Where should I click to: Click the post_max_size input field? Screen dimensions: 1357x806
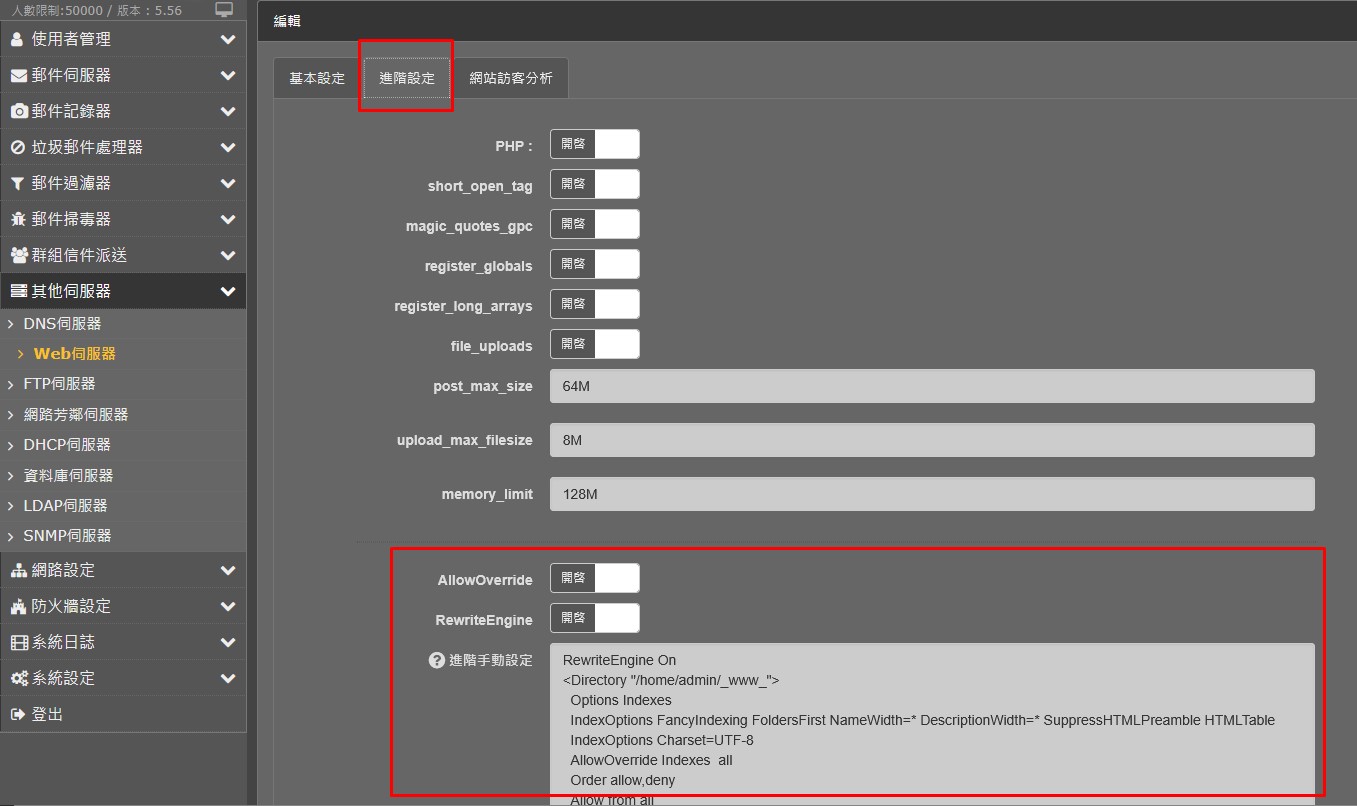pos(931,386)
